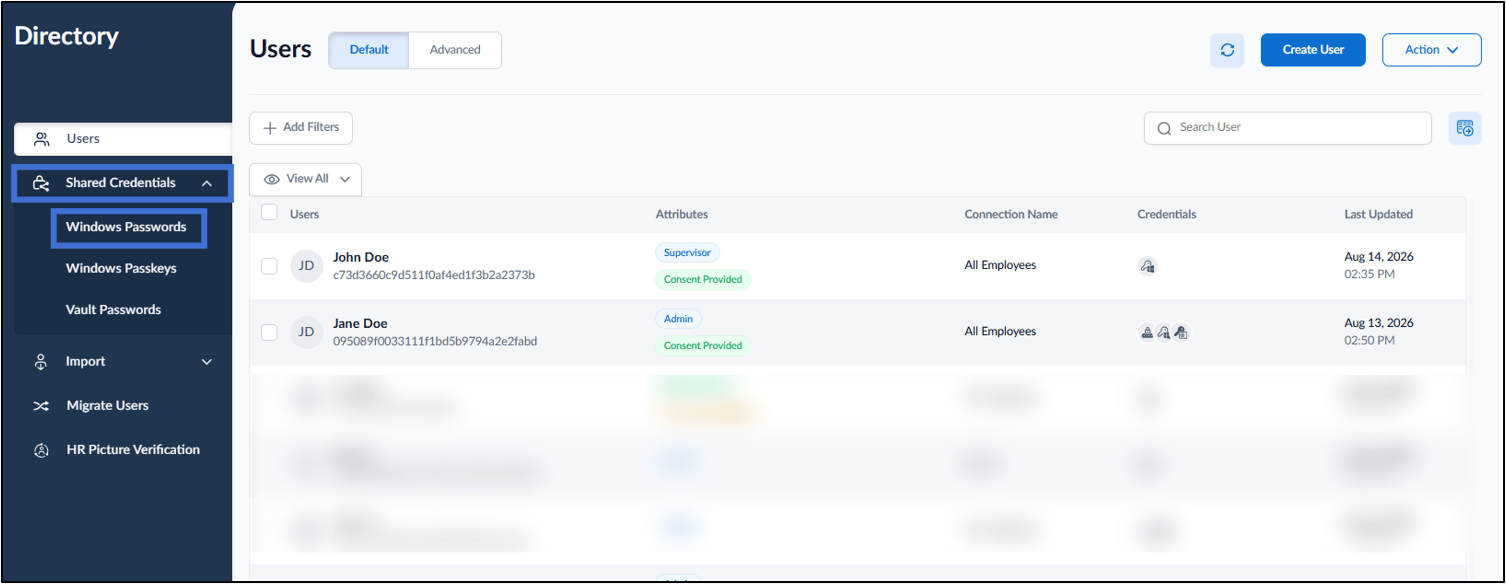The width and height of the screenshot is (1506, 584).
Task: Click the Aug 14, 2026 date
Action: (x=1379, y=257)
